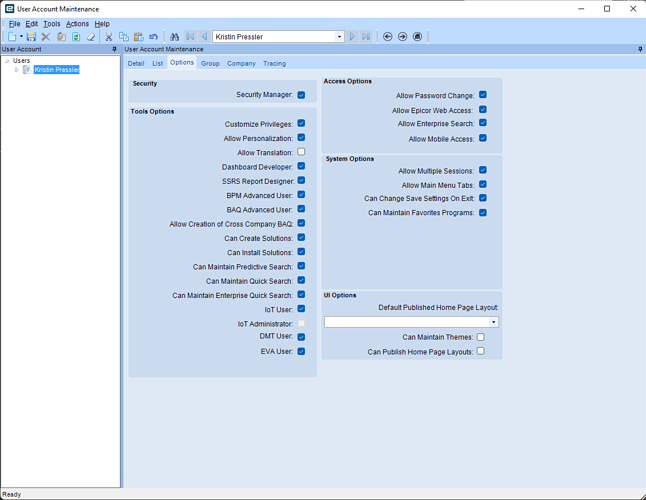Screen dimensions: 646x500
Task: Toggle the BPM Advanced User checkbox
Action: [x=301, y=194]
